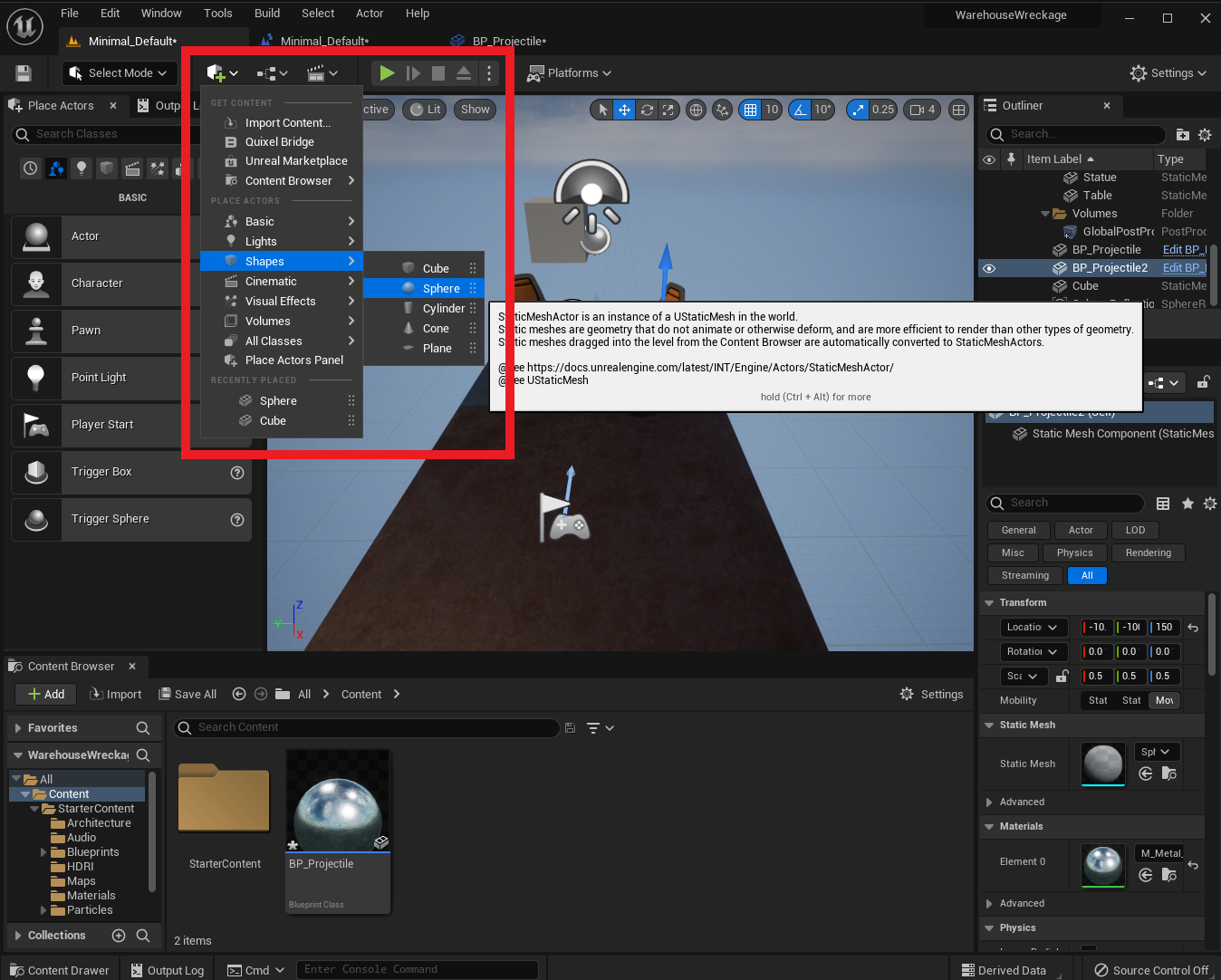Open the Select Mode dropdown

click(x=119, y=73)
